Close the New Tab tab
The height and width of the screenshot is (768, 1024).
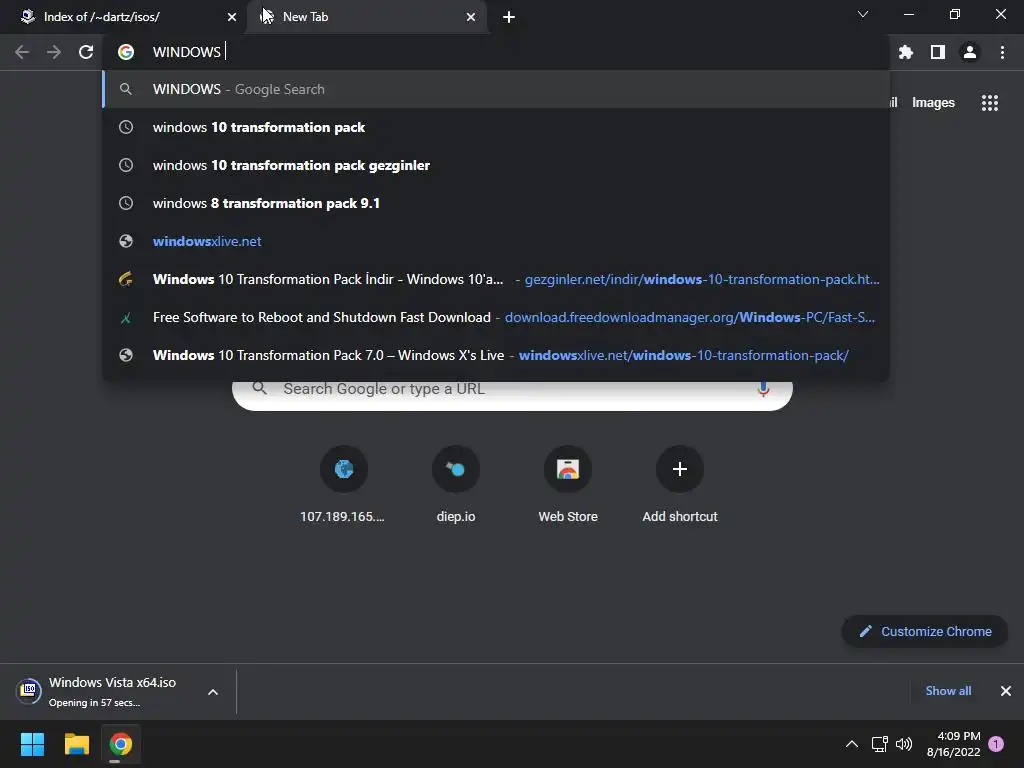tap(471, 17)
